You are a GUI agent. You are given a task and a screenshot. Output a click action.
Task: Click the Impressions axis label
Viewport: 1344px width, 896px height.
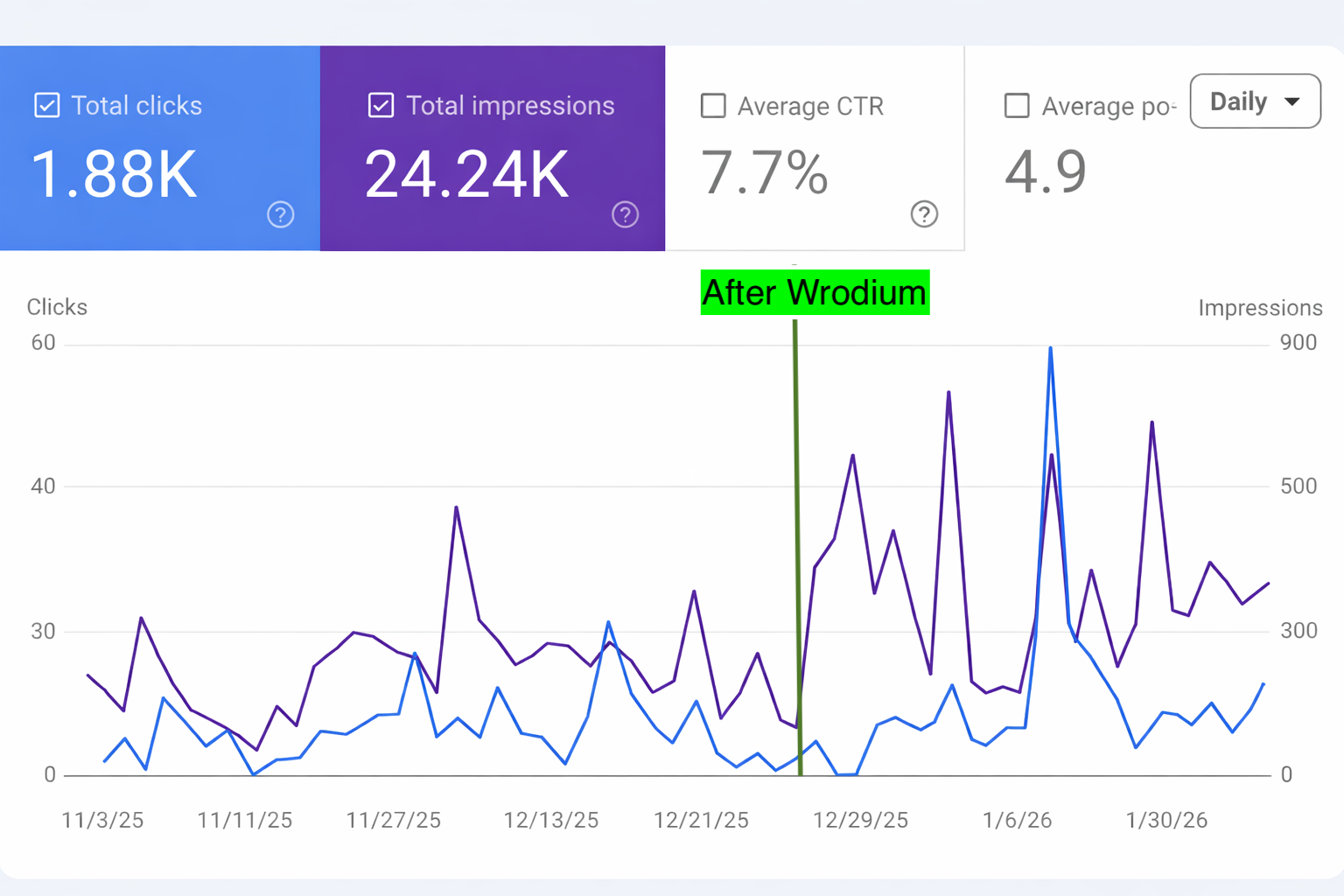[x=1260, y=307]
